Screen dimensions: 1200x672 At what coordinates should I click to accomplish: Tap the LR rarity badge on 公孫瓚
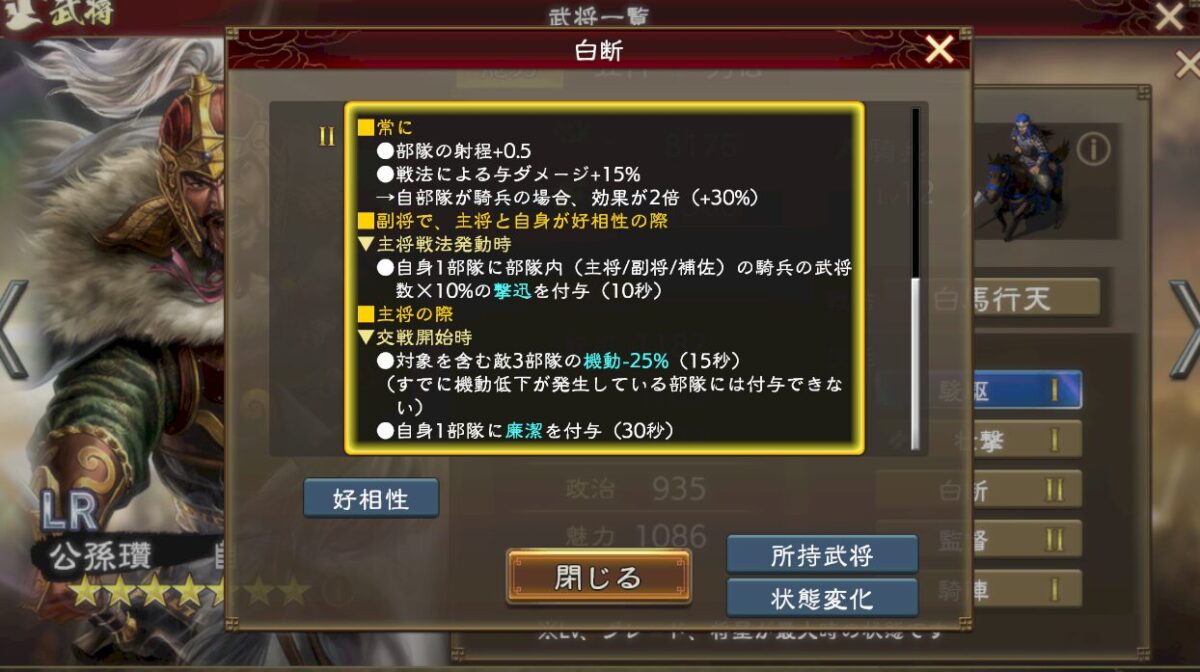69,512
